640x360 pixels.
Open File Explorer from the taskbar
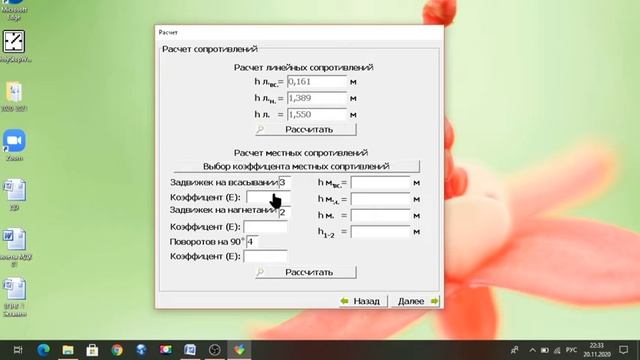point(68,350)
